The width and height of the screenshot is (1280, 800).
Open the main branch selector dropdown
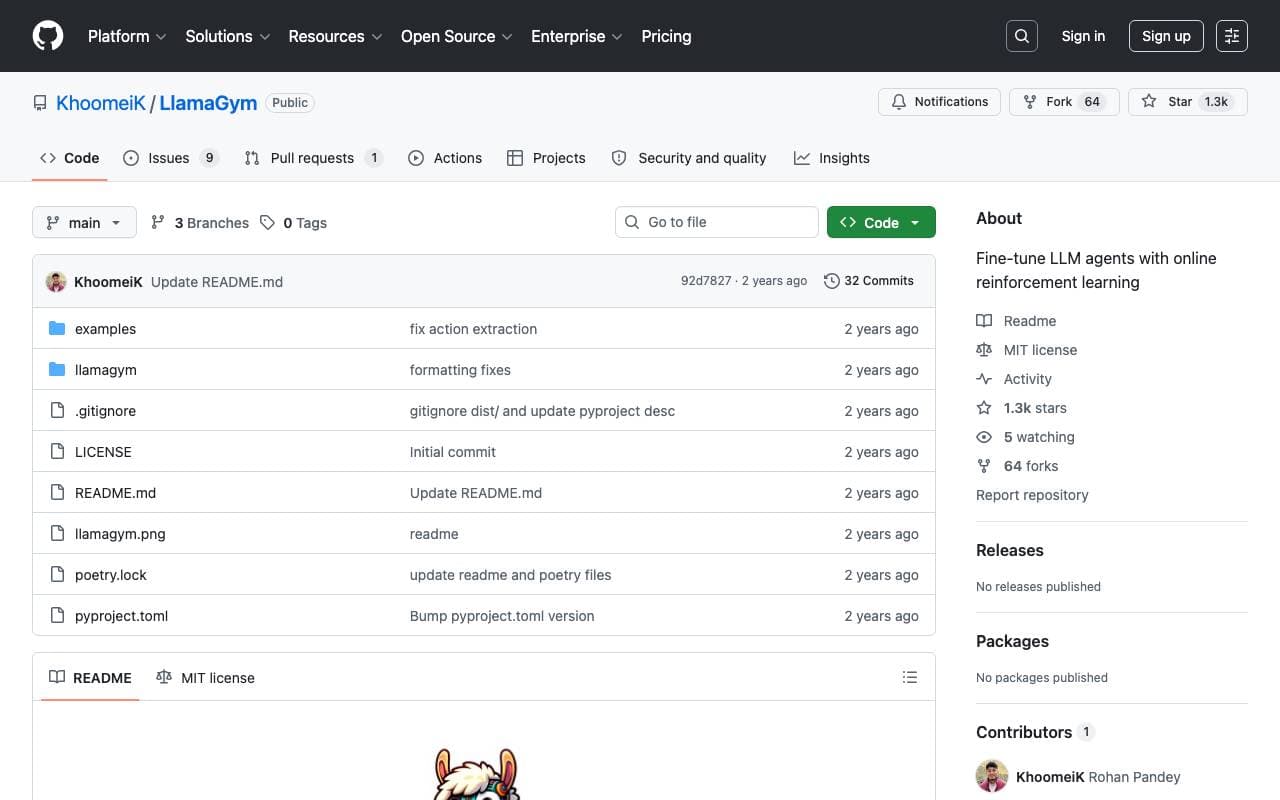click(x=84, y=223)
